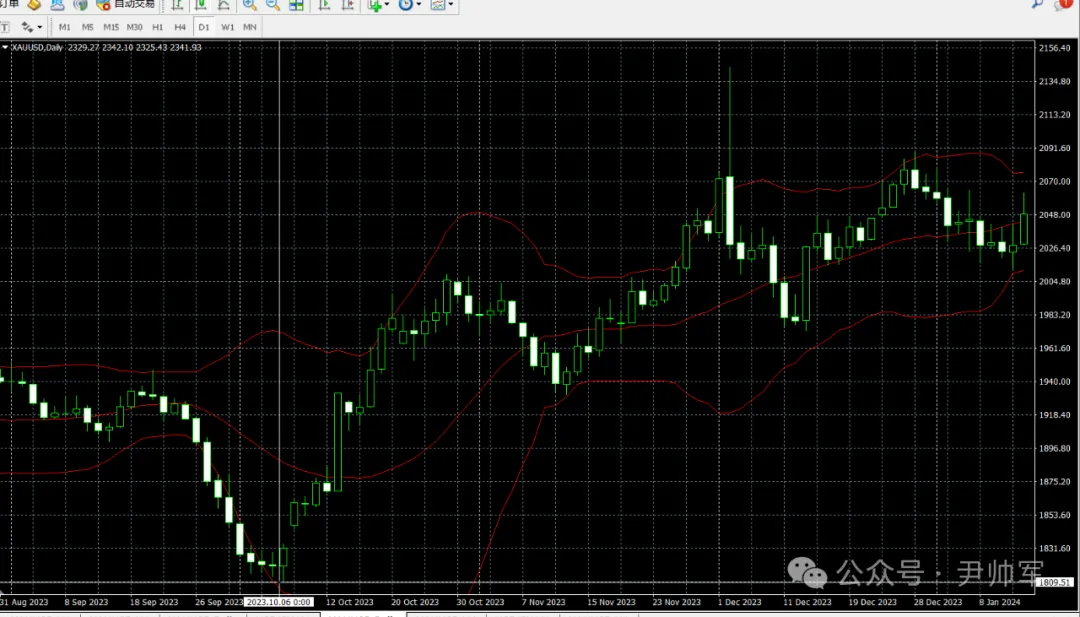Open the indicators list dropdown
The image size is (1080, 617).
379,5
